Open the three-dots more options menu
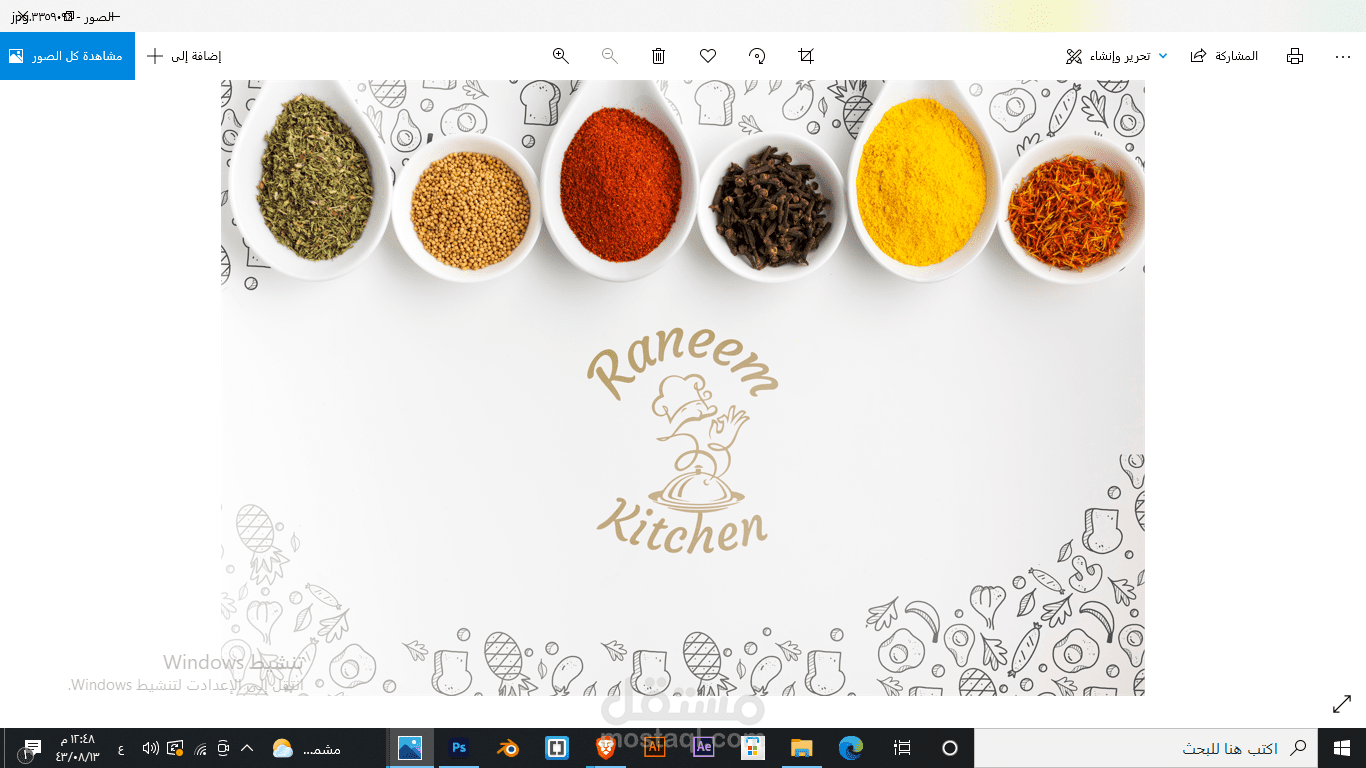 1343,56
